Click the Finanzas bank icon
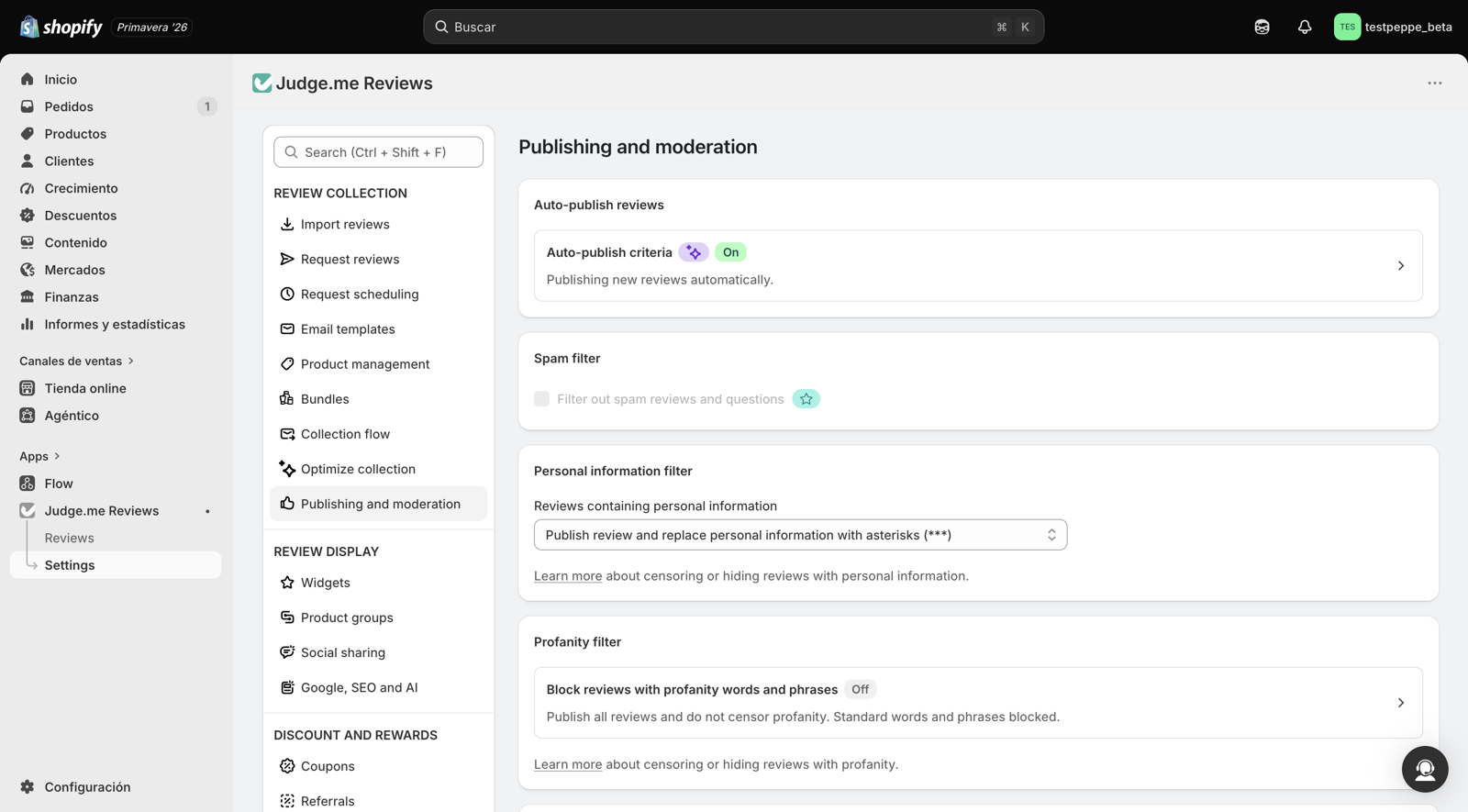The image size is (1468, 812). 28,297
